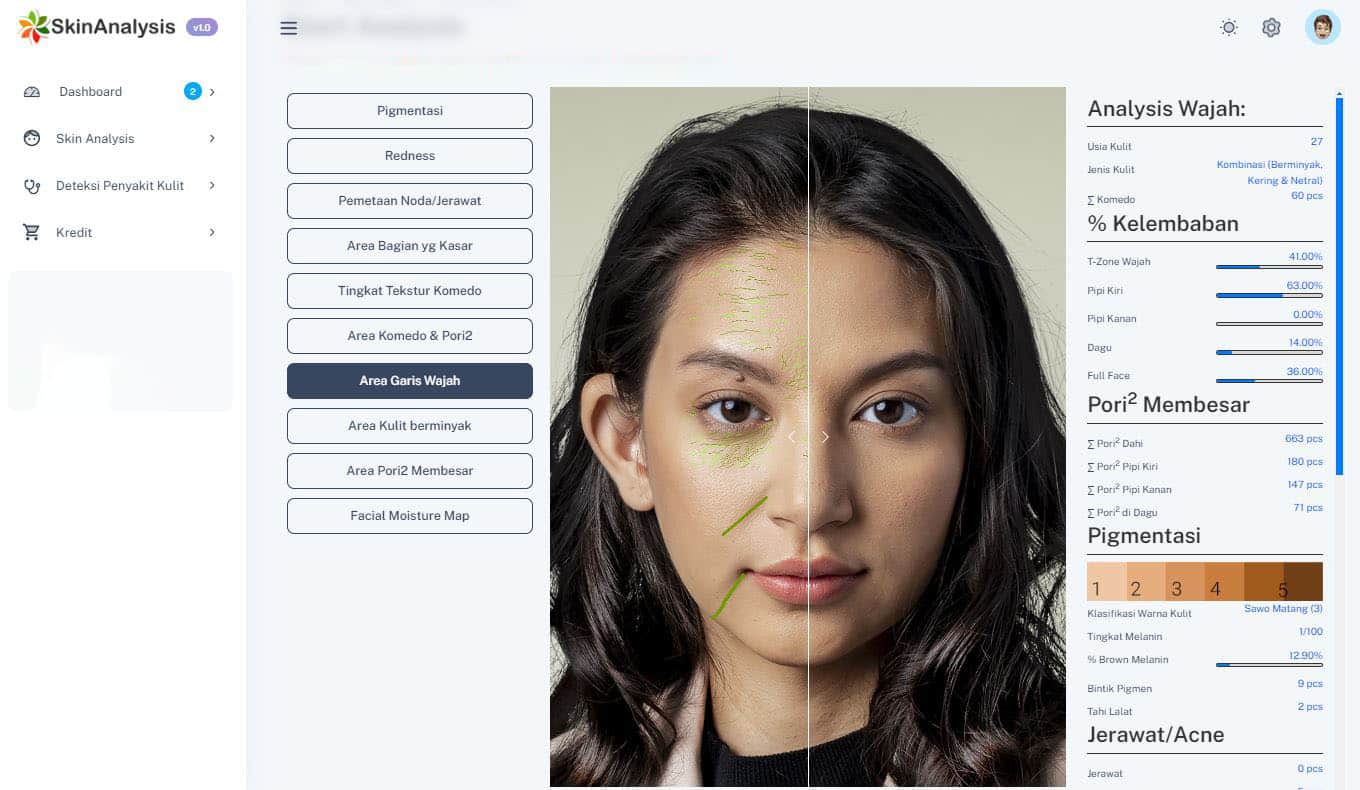Viewport: 1360px width, 790px height.
Task: Expand the Kredit section
Action: [212, 232]
